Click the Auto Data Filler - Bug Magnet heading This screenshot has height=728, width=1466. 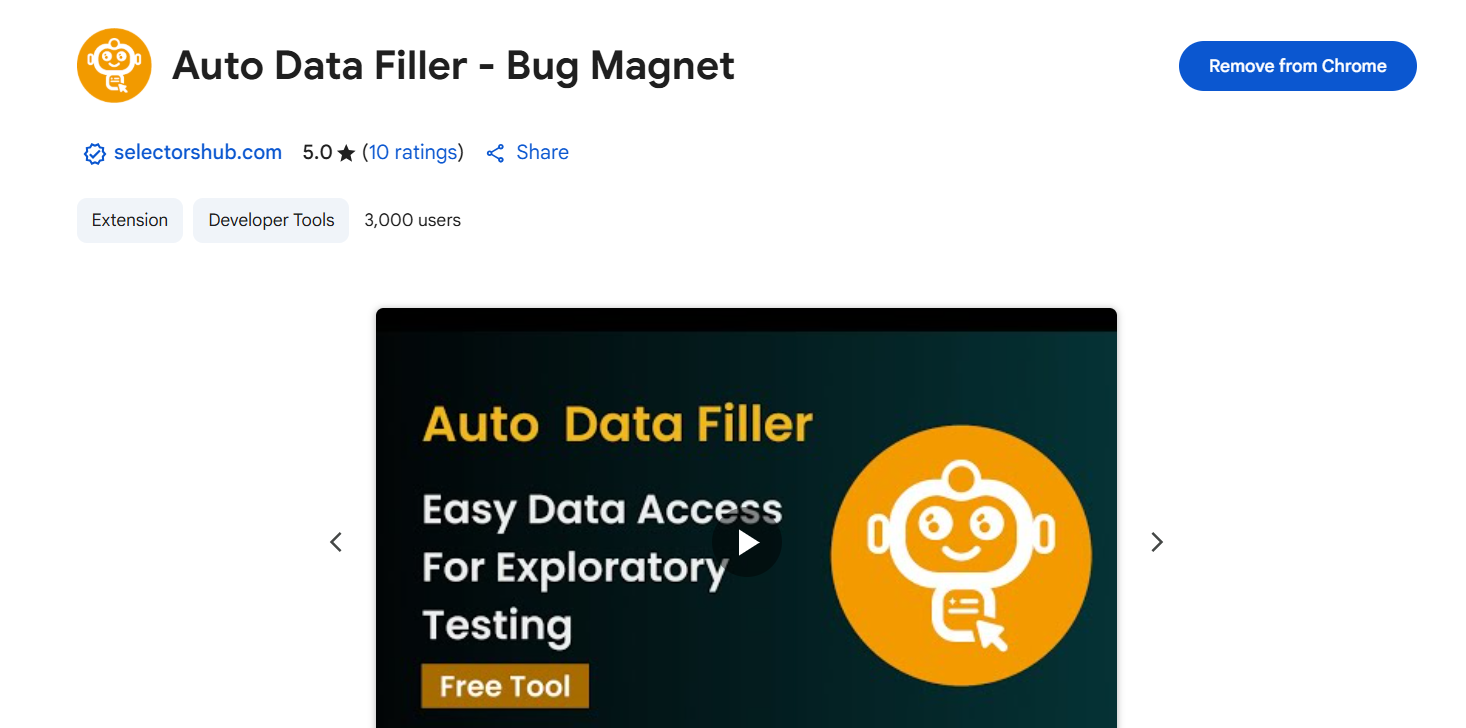[x=453, y=66]
